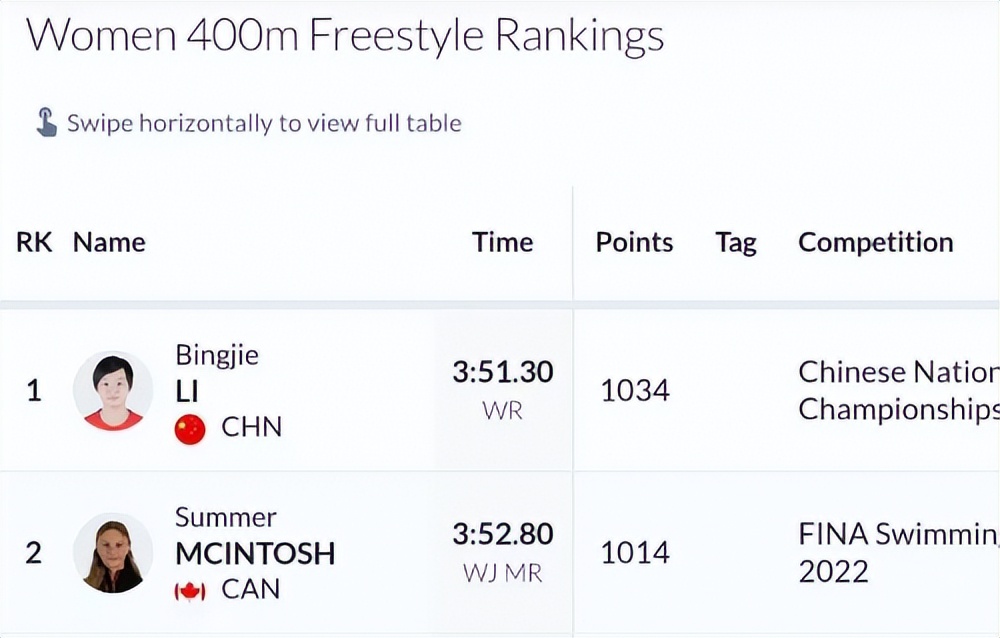1000x638 pixels.
Task: Sort by Points column header
Action: coord(634,243)
